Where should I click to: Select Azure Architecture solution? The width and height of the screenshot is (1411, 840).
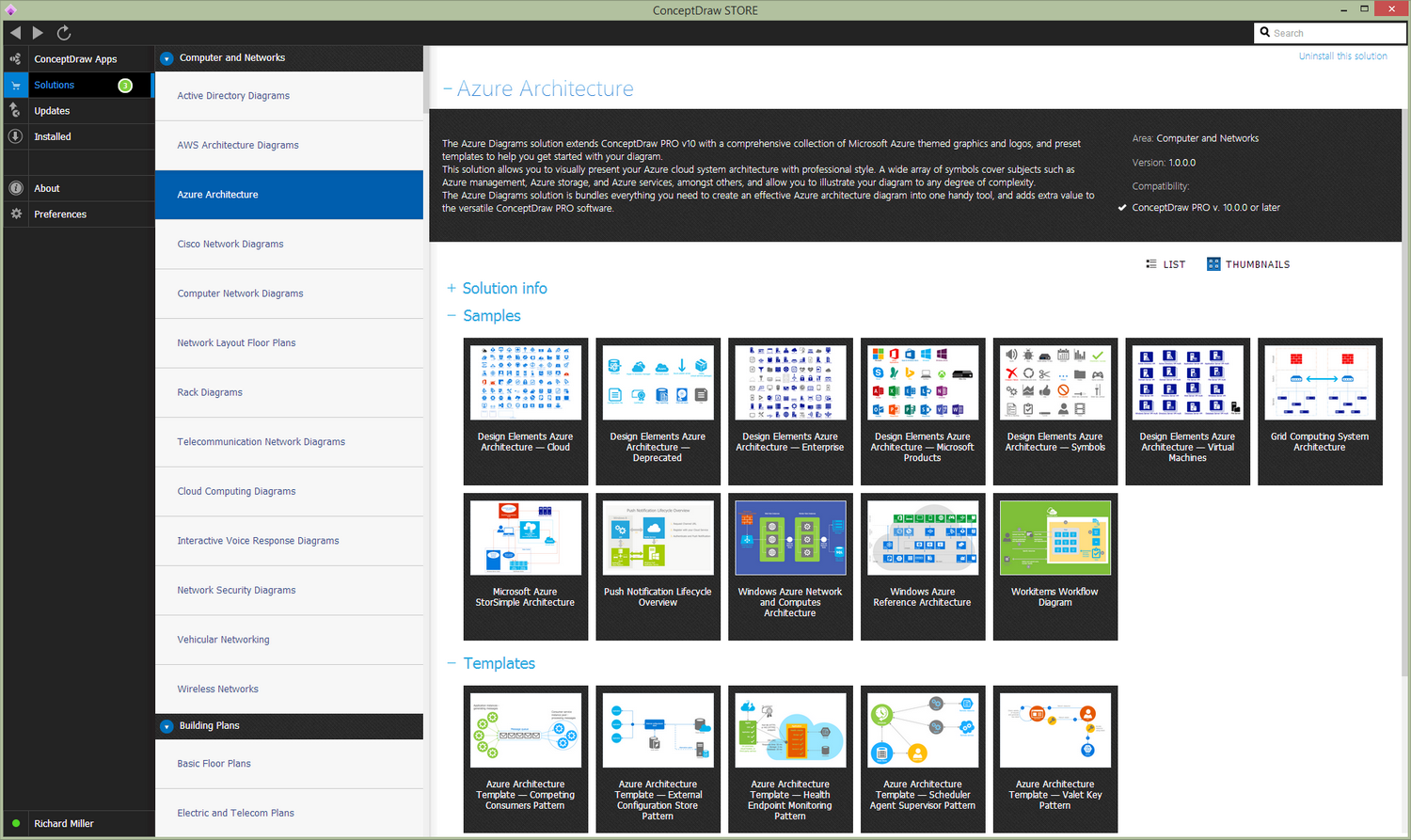(x=289, y=195)
